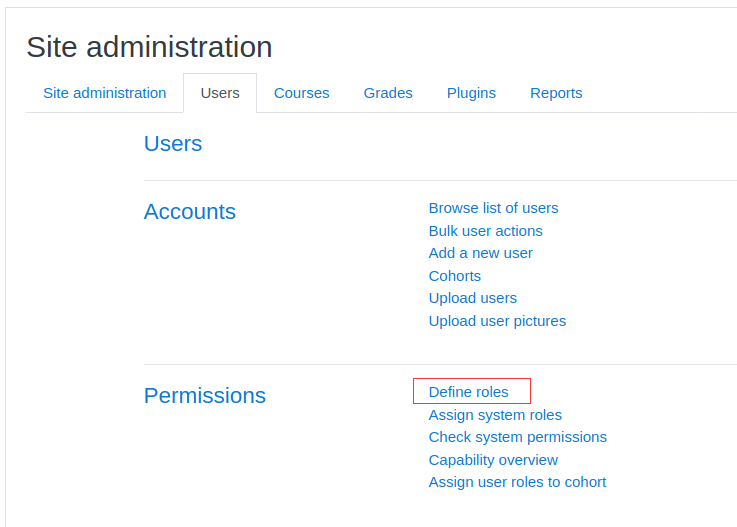737x527 pixels.
Task: View the Reports tab
Action: coord(556,93)
